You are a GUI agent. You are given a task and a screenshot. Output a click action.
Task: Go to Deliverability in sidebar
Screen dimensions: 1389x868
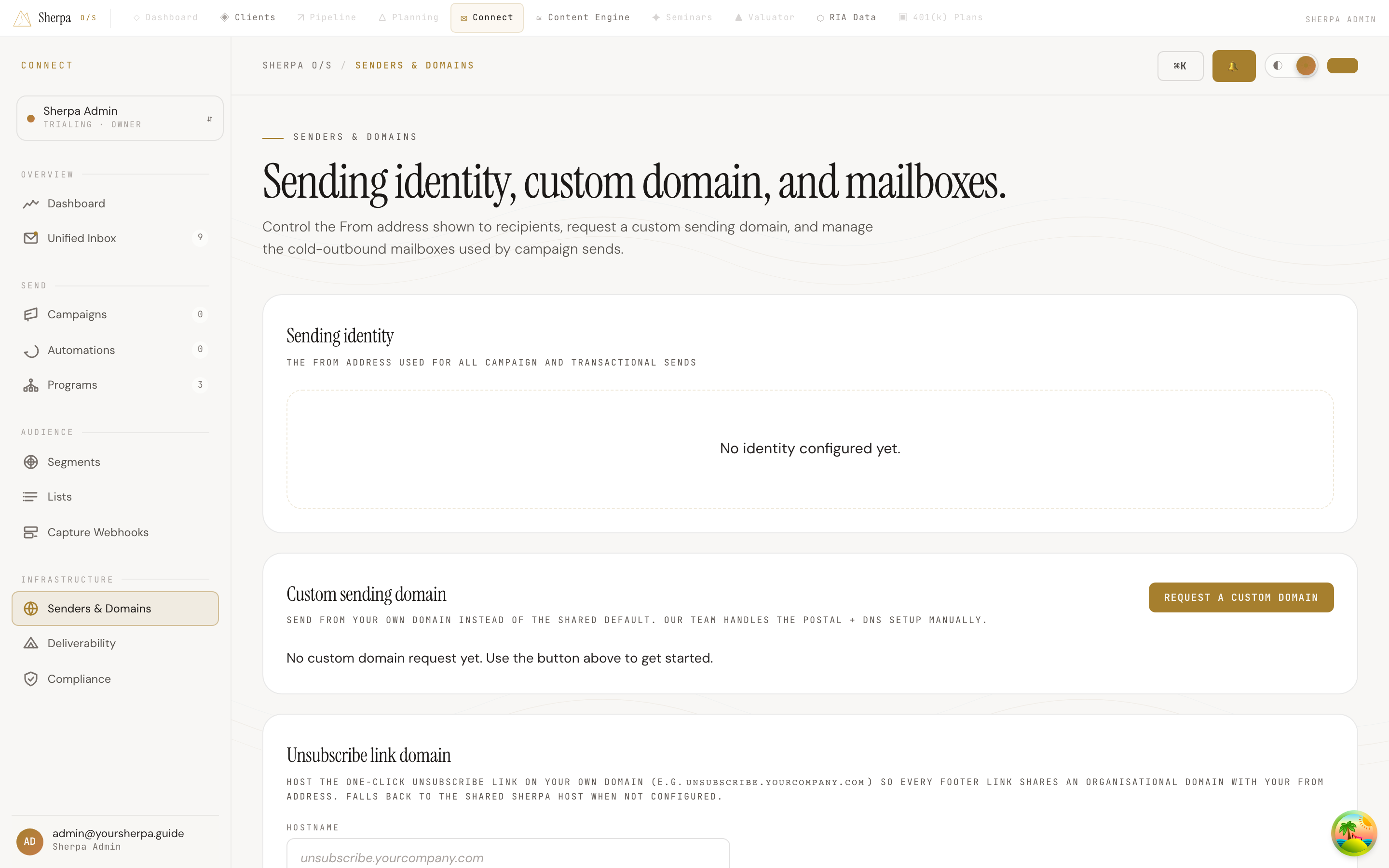[x=115, y=644]
